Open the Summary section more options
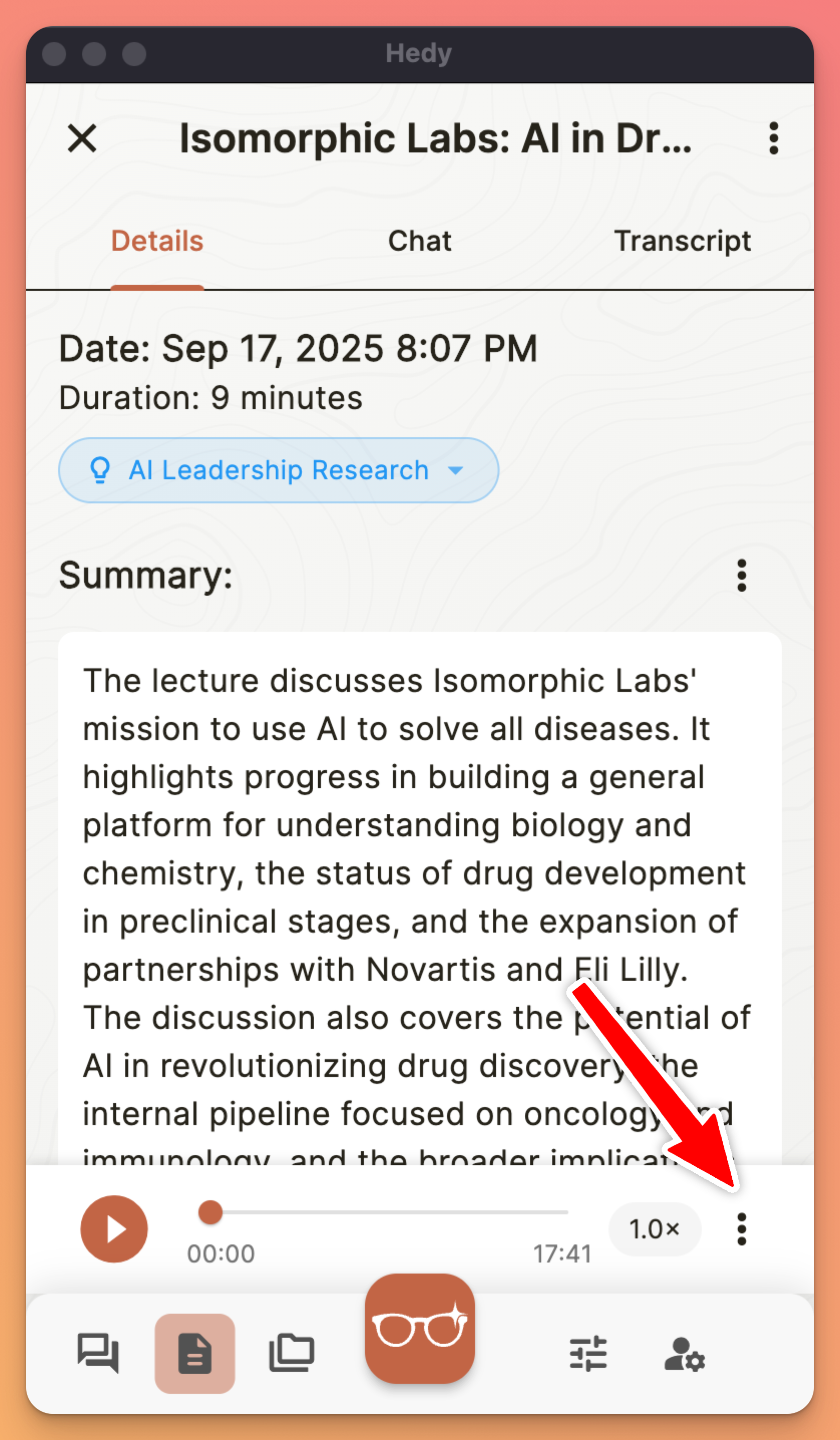 point(741,576)
